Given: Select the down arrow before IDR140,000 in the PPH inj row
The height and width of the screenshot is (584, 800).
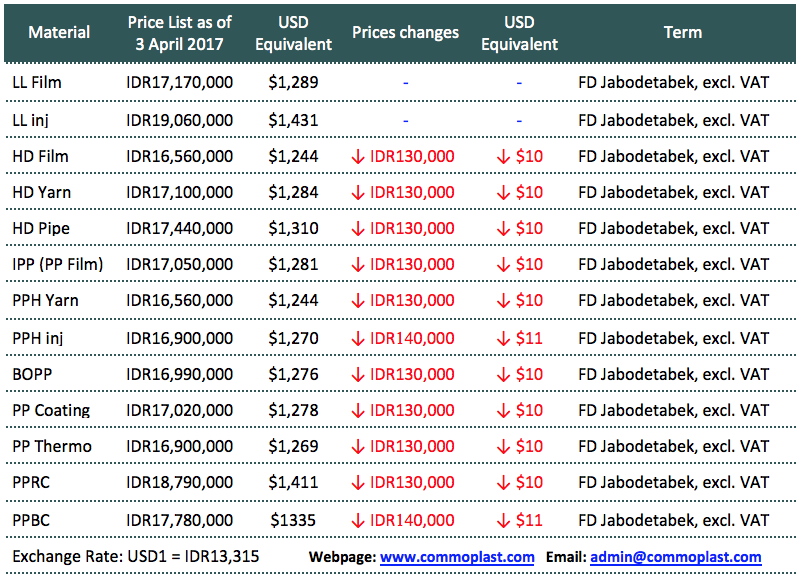Looking at the screenshot, I should click(x=358, y=338).
